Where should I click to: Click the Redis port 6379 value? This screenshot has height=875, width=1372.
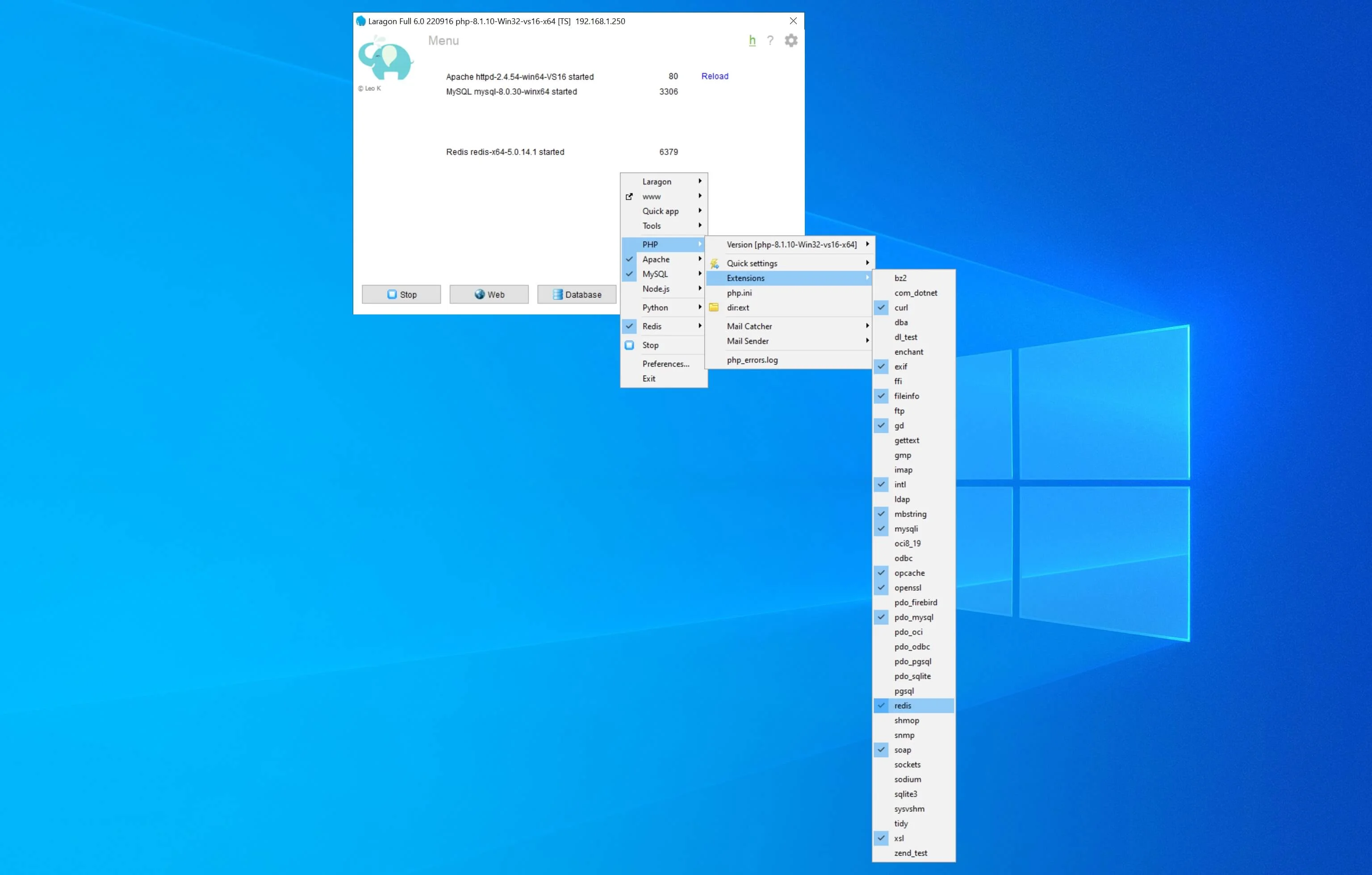tap(668, 152)
